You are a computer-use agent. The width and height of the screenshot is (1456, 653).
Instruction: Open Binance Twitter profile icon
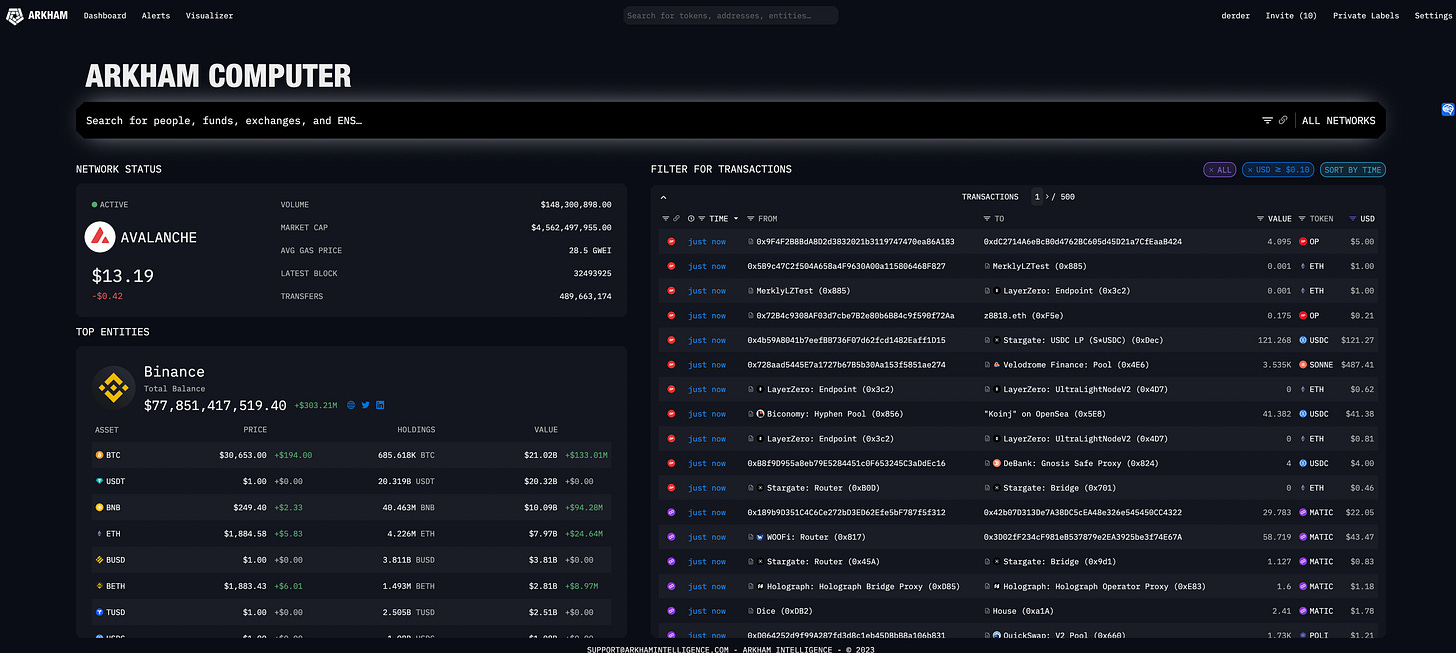coord(366,405)
